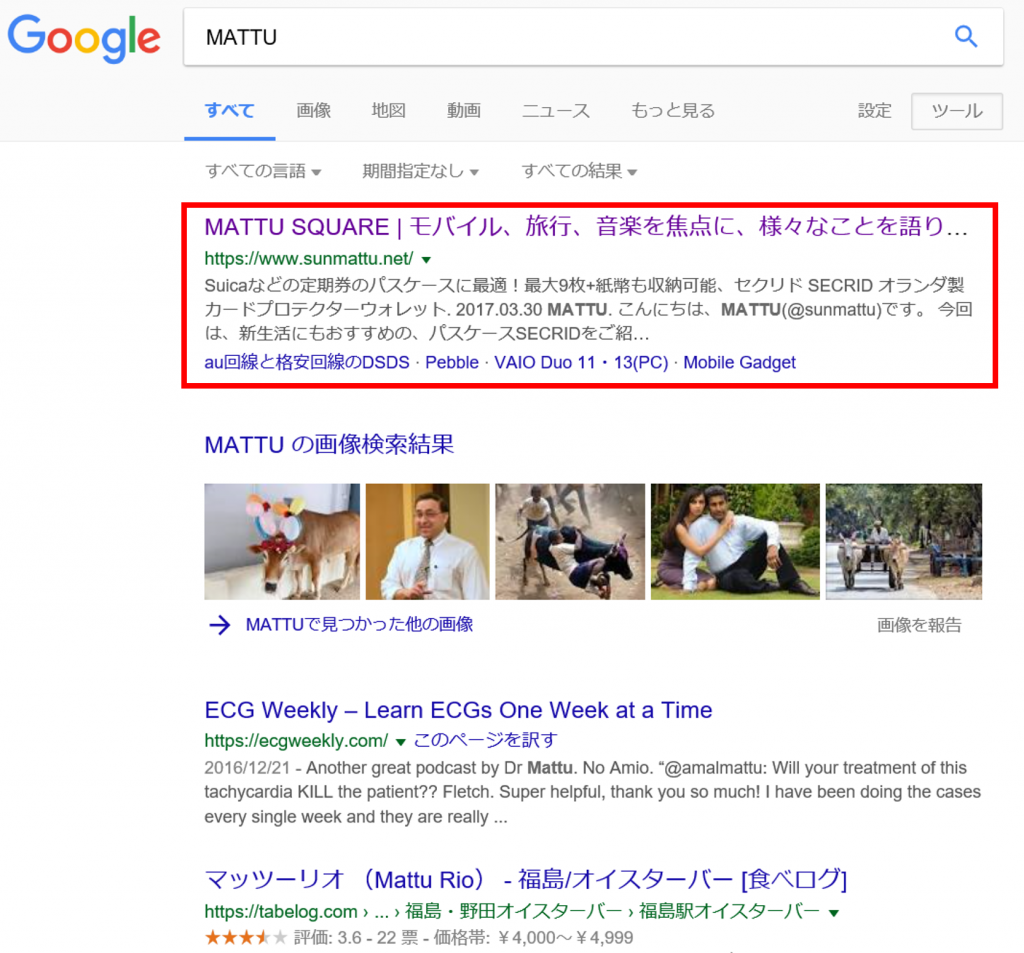
Task: Open the dropdown arrow beside ecgweekly.com URL
Action: (400, 741)
